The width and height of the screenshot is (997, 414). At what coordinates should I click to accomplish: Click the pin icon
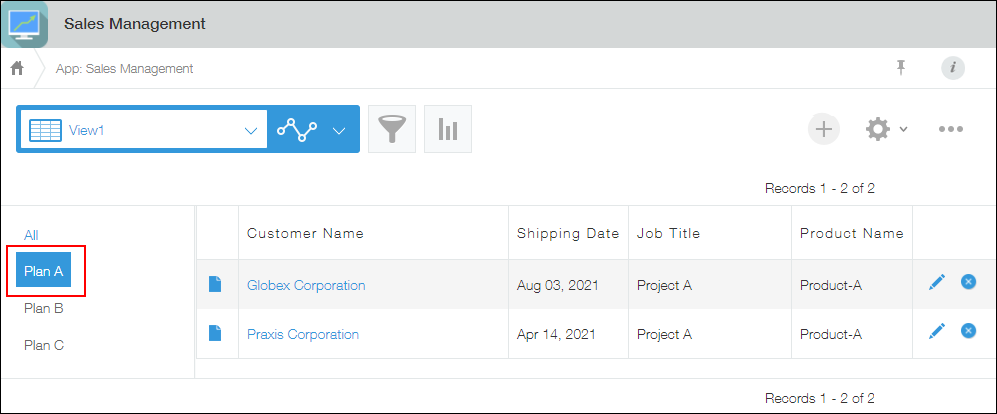(901, 68)
